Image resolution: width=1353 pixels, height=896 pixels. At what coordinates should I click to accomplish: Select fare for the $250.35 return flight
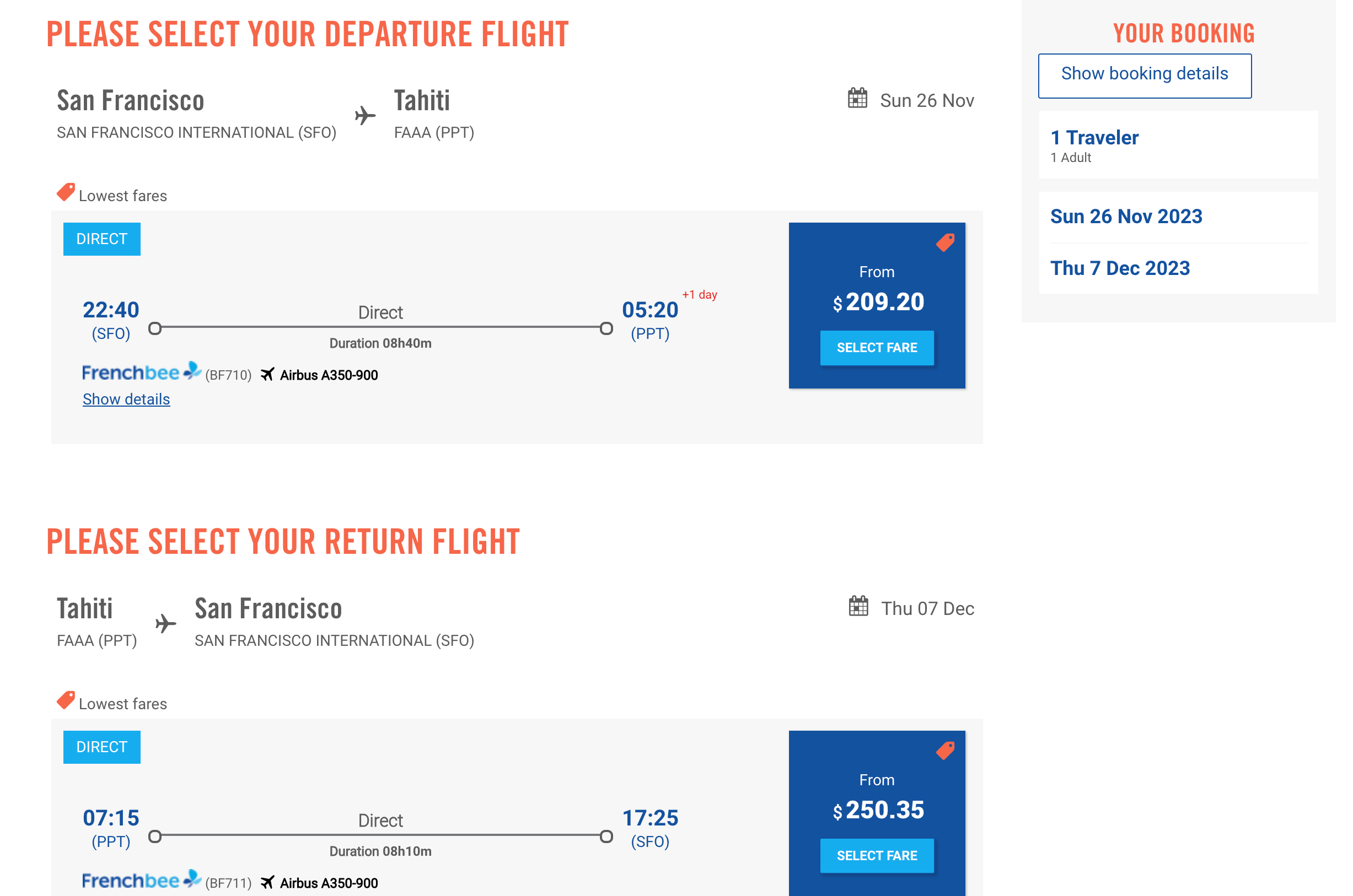tap(876, 855)
